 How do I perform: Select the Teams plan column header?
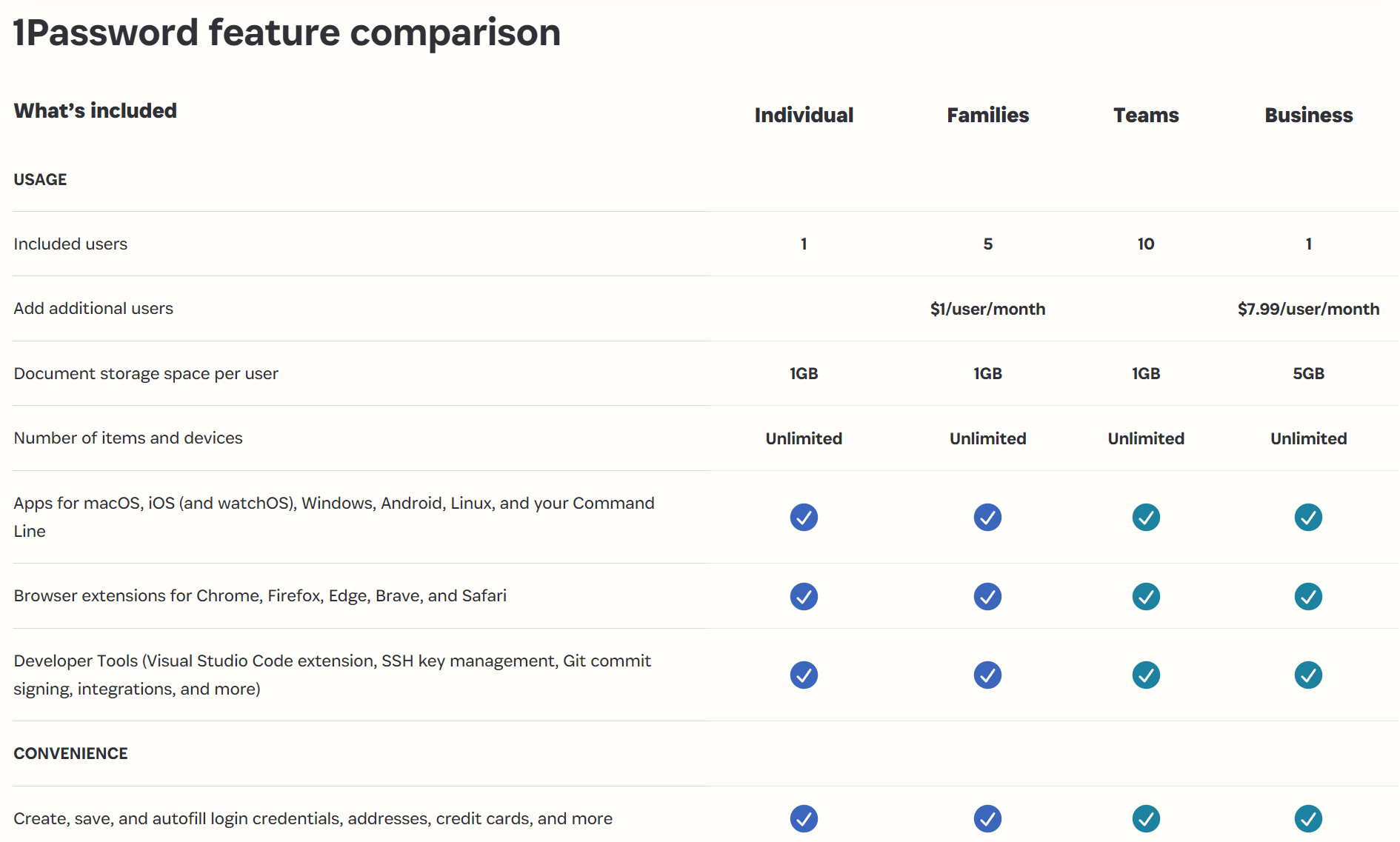coord(1146,116)
